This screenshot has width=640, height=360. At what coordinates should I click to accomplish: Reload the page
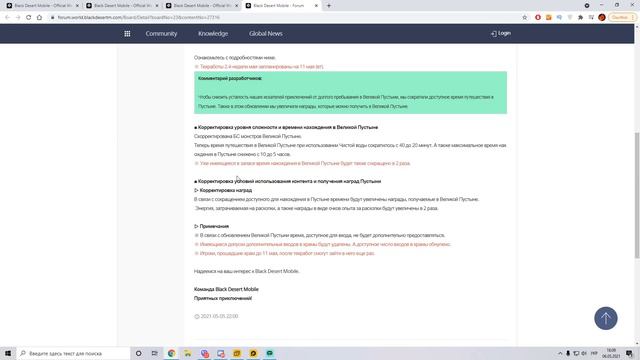coord(29,18)
